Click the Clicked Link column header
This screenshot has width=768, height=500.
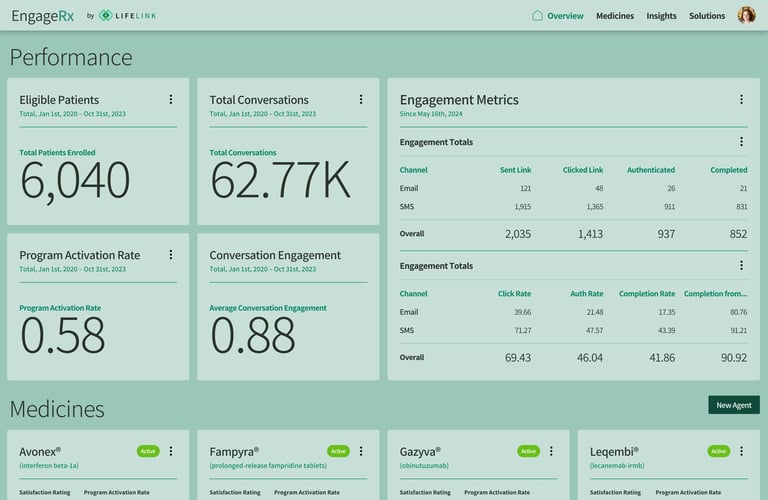[583, 170]
